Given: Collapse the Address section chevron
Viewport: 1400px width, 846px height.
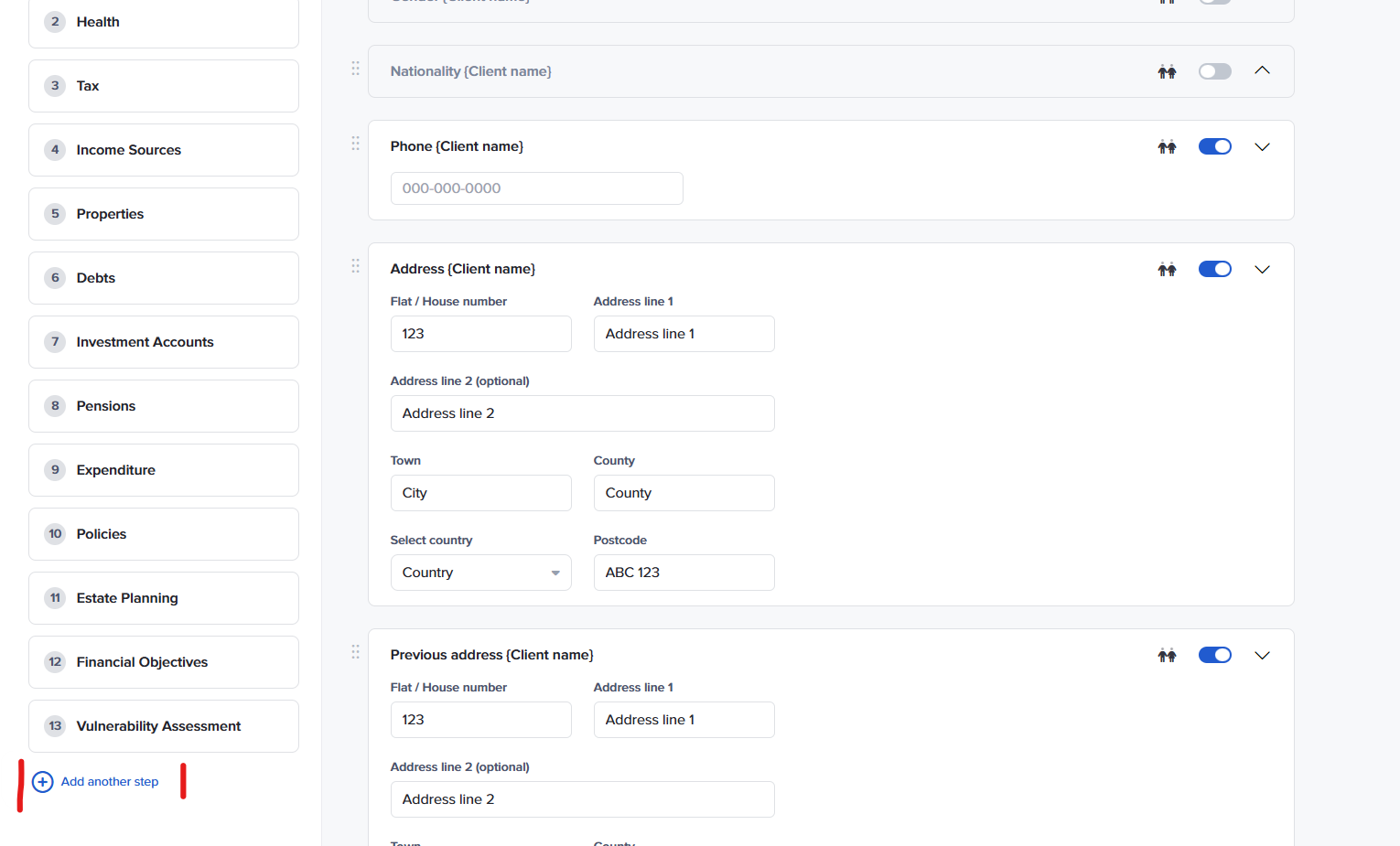Looking at the screenshot, I should click(x=1262, y=269).
